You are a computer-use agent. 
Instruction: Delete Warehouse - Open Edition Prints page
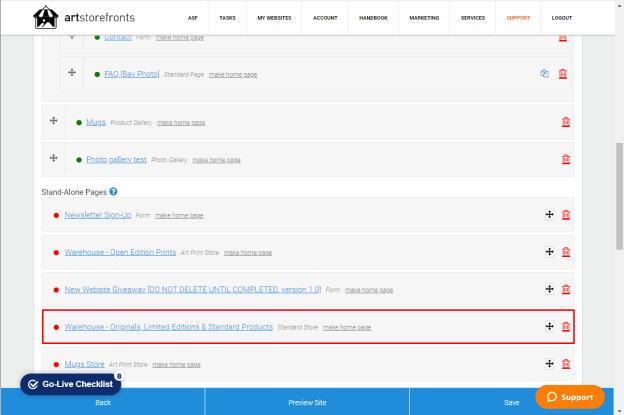566,252
